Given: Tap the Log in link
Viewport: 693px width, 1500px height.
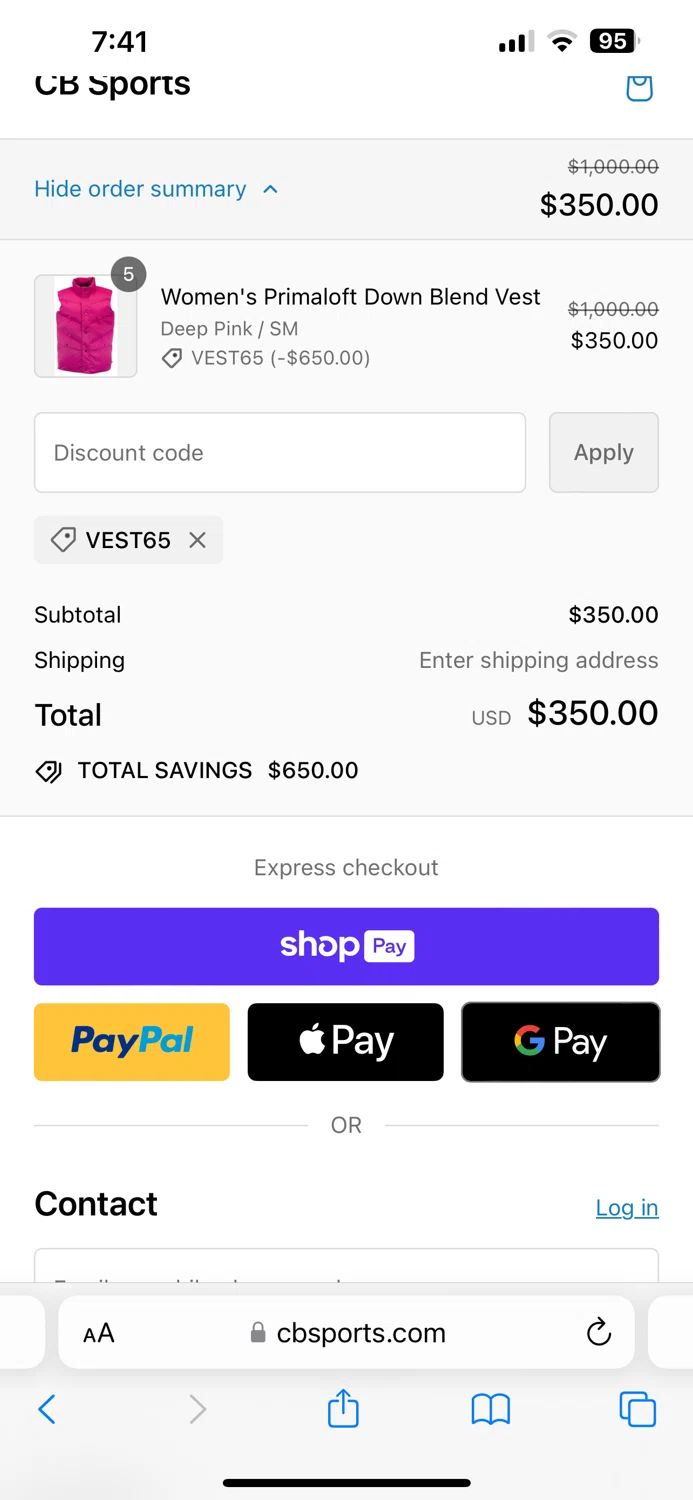Looking at the screenshot, I should tap(627, 1207).
